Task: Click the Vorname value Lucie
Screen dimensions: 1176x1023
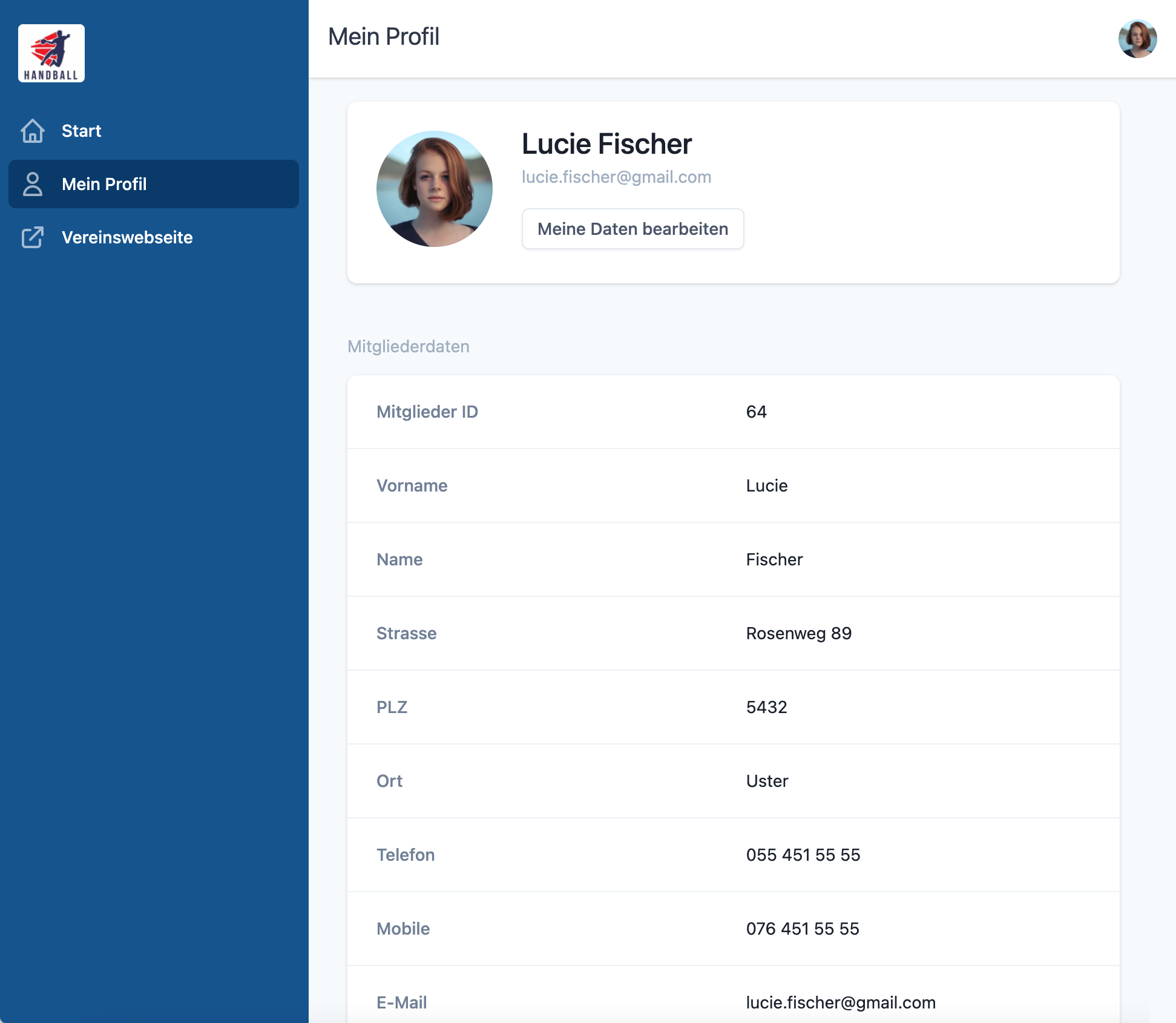Action: tap(766, 485)
